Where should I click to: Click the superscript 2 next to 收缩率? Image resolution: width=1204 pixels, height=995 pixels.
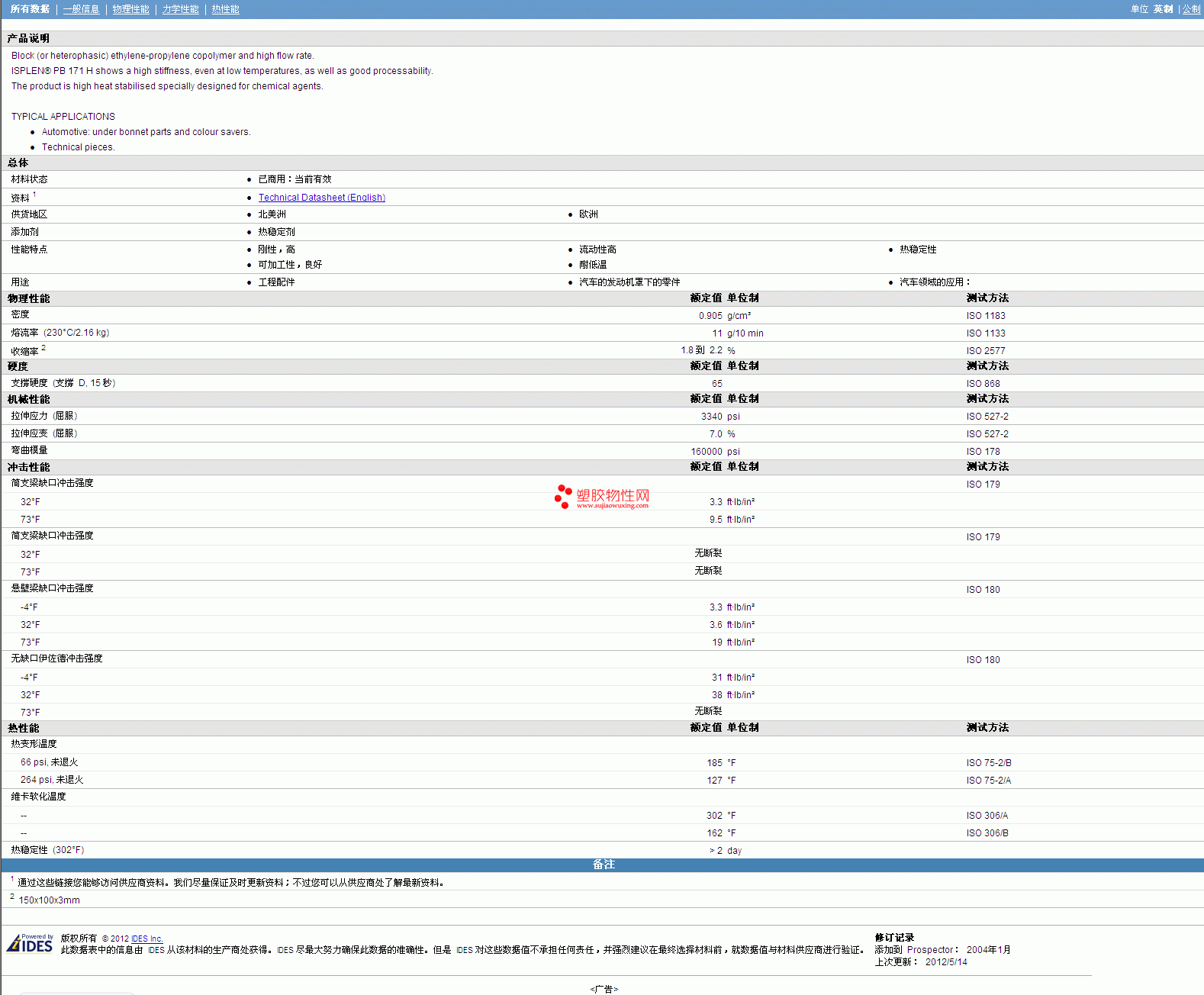(x=43, y=348)
